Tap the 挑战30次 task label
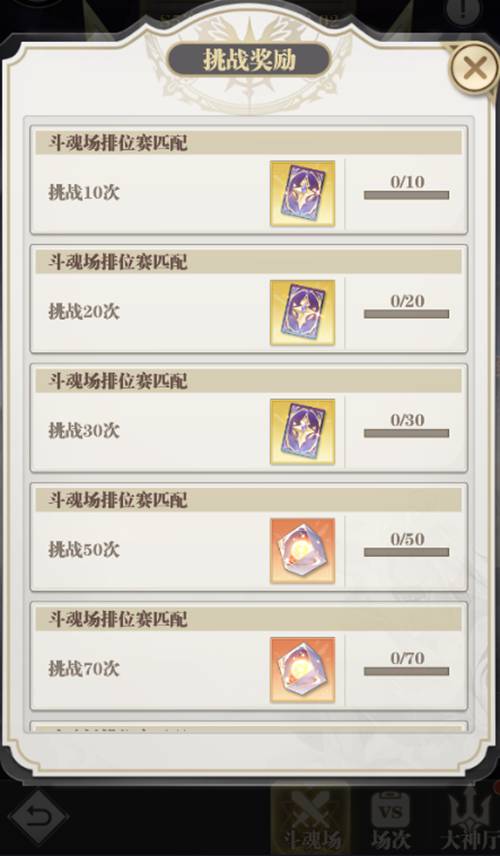The image size is (500, 856). [x=84, y=431]
